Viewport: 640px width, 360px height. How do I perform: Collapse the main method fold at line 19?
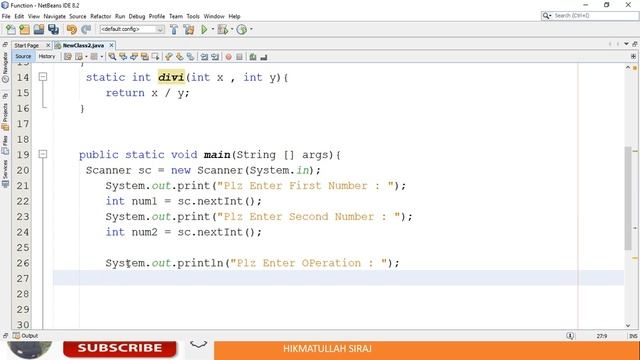pyautogui.click(x=43, y=154)
